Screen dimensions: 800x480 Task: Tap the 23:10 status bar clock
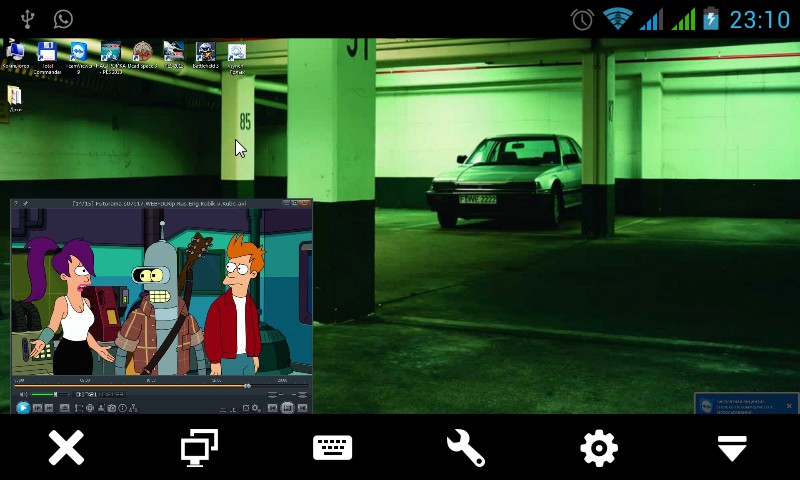tap(759, 20)
